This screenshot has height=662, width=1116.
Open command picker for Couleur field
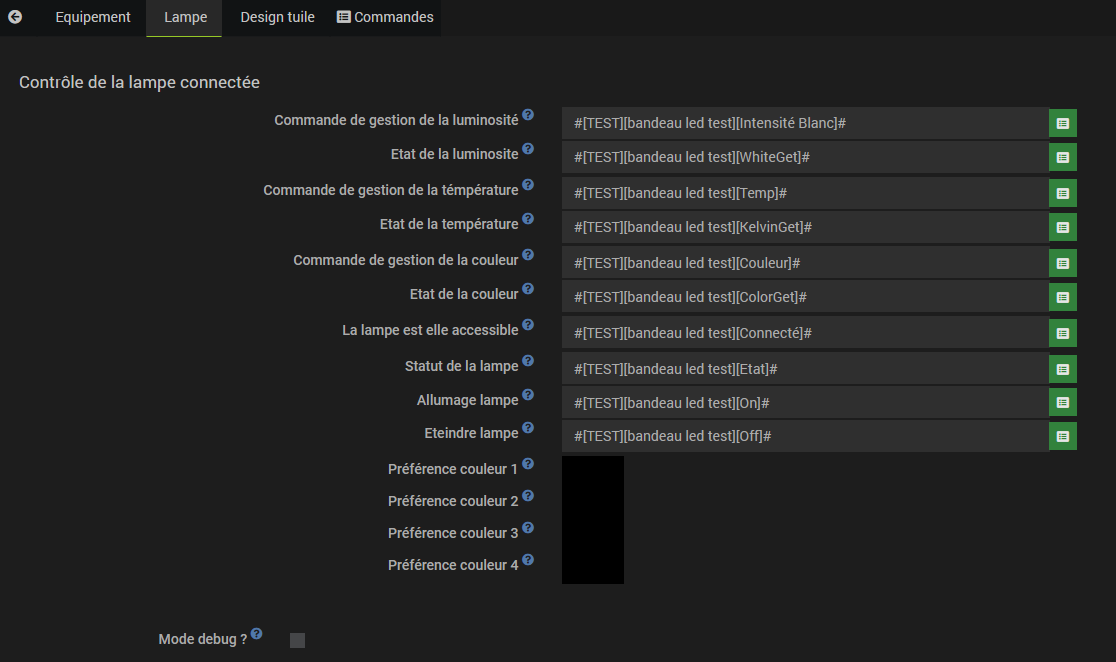[x=1063, y=263]
